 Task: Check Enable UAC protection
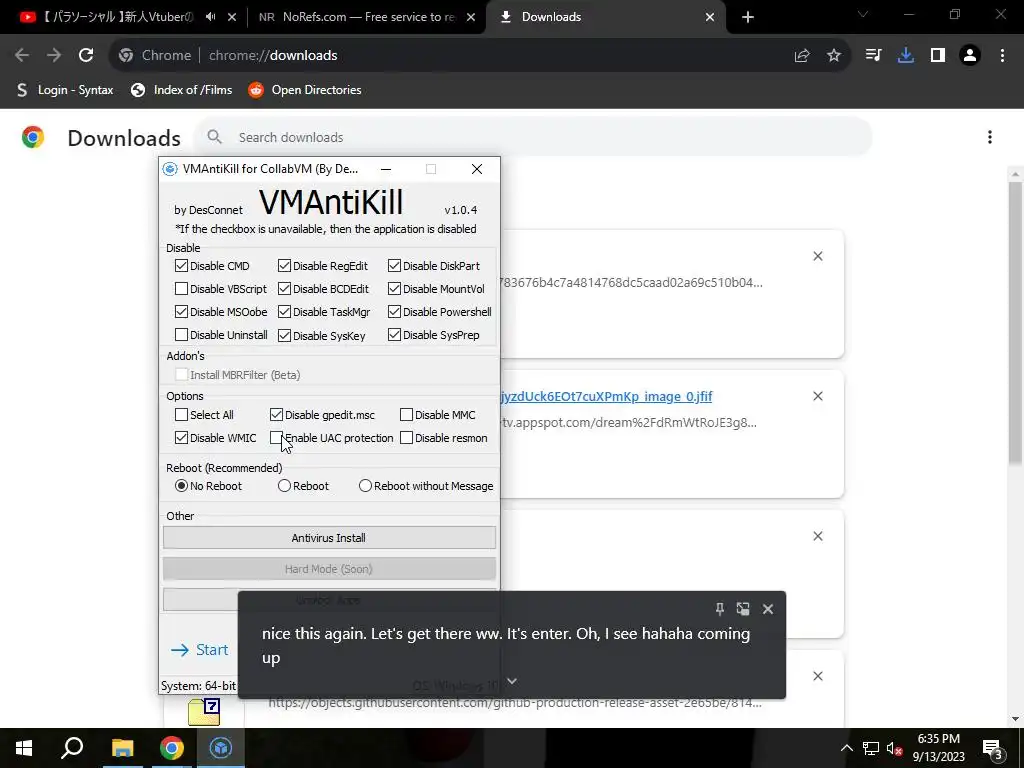point(276,438)
